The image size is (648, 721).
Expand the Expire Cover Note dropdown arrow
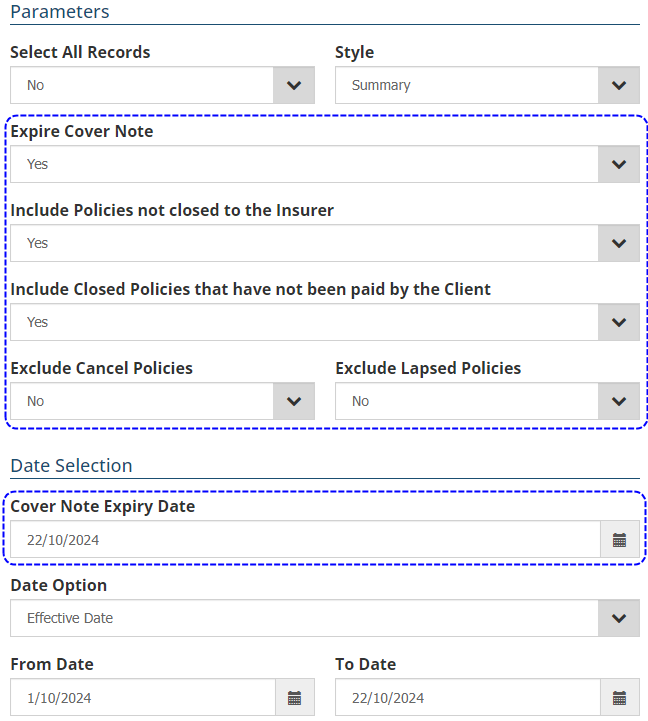(x=619, y=164)
